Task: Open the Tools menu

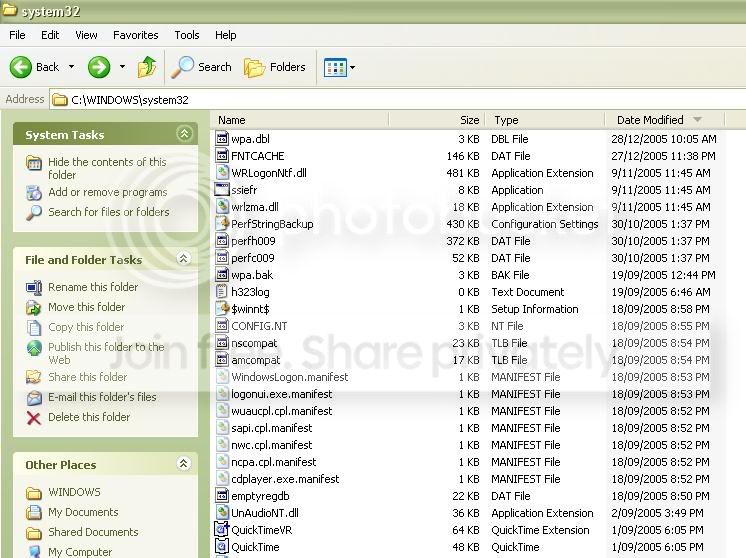Action: pos(186,35)
